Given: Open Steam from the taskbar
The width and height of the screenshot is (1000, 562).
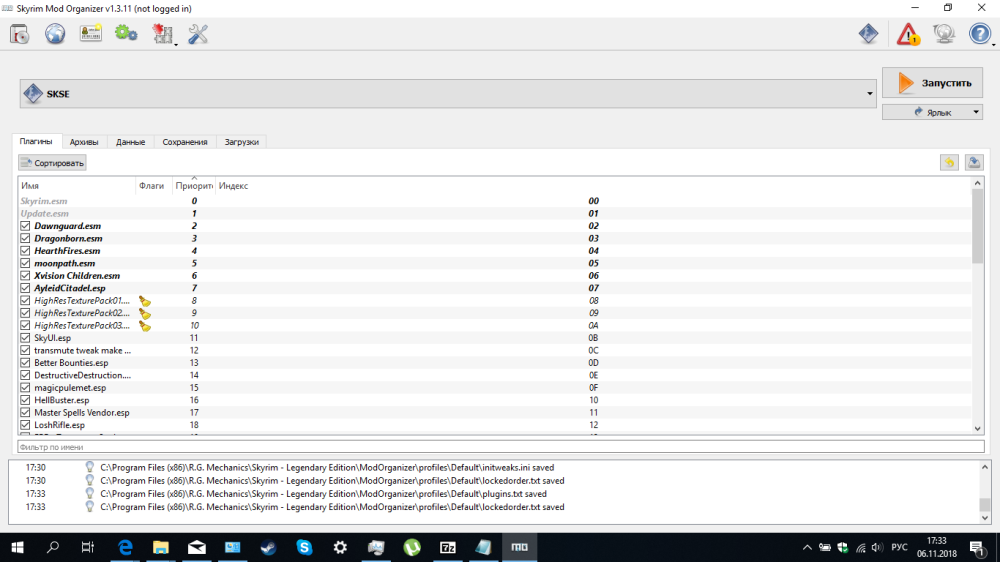Looking at the screenshot, I should (x=268, y=547).
